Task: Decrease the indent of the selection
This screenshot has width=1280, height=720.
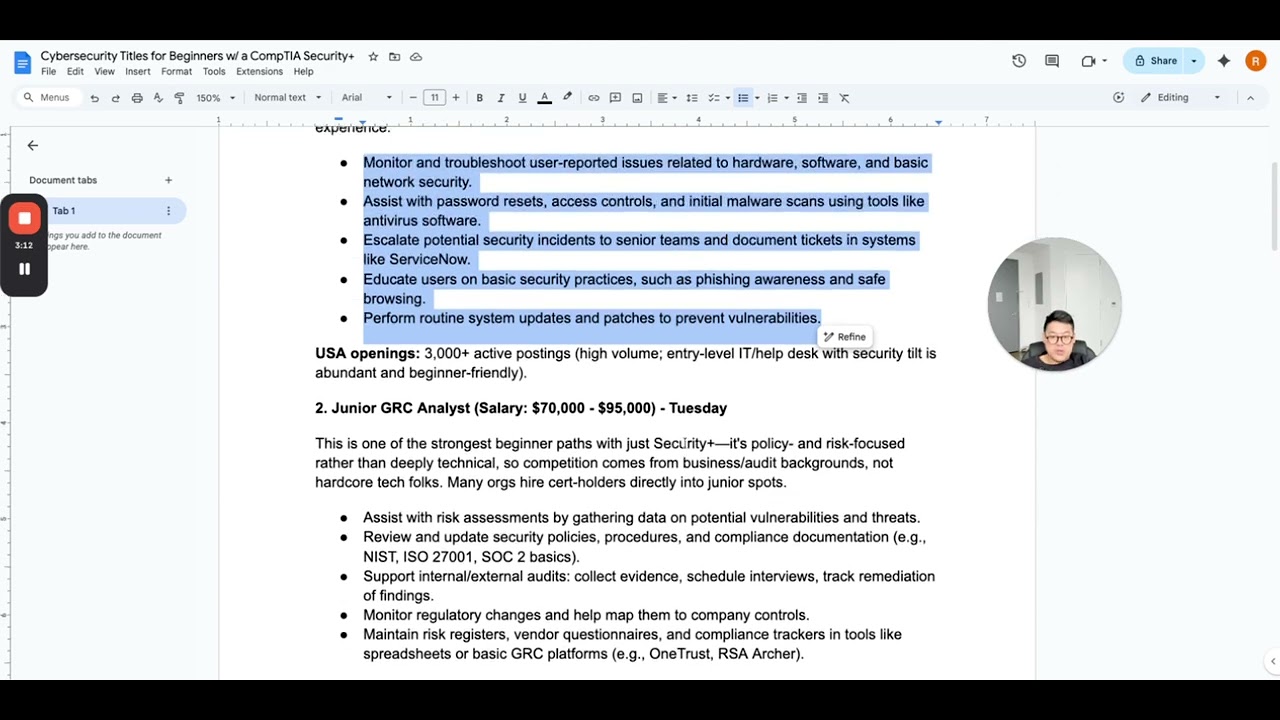Action: point(802,98)
